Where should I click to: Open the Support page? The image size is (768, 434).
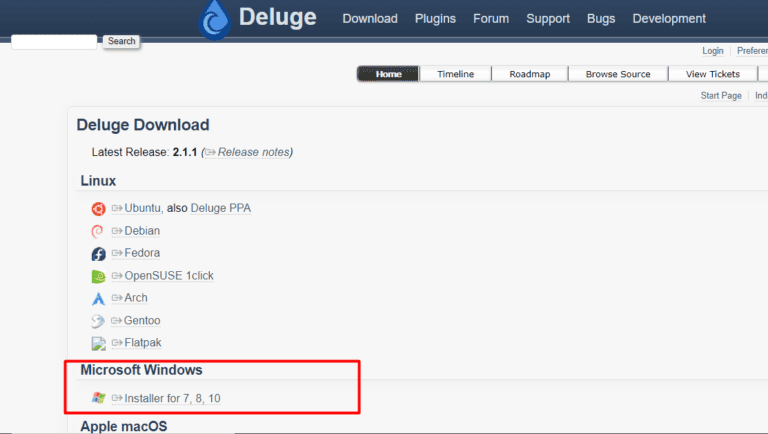point(548,19)
